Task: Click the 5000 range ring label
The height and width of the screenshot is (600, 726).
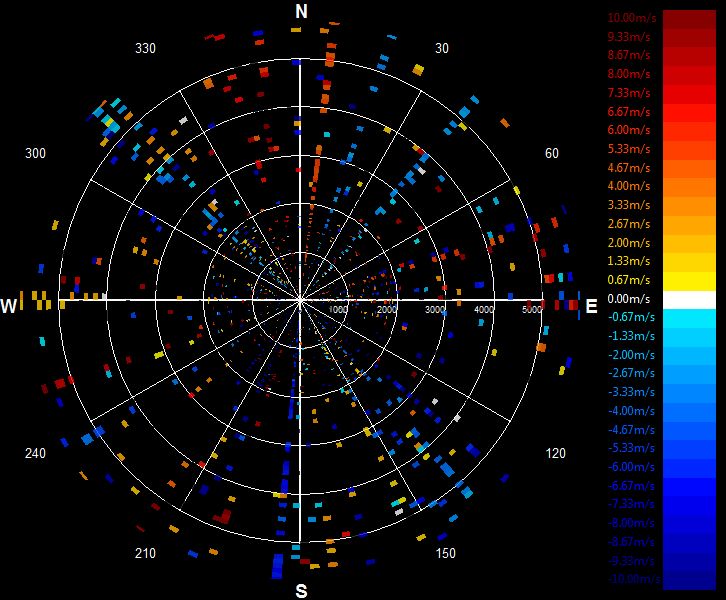Action: (x=532, y=309)
